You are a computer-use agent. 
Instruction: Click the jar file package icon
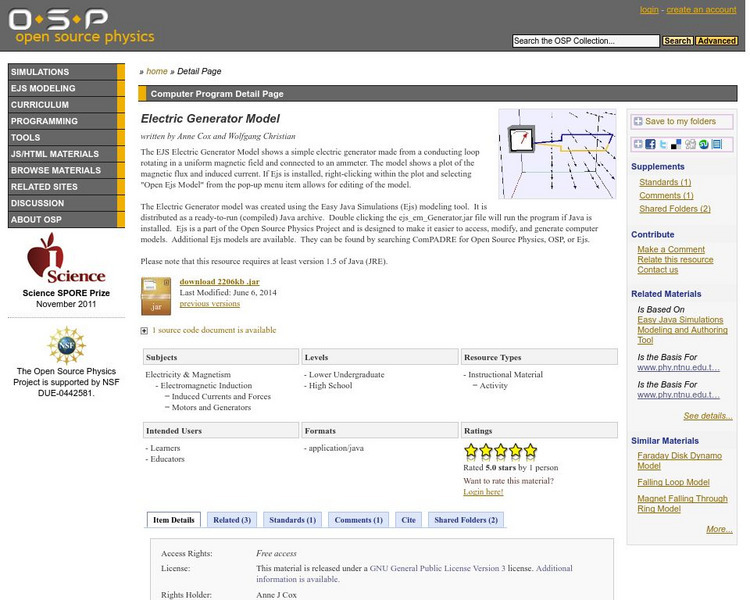(156, 296)
